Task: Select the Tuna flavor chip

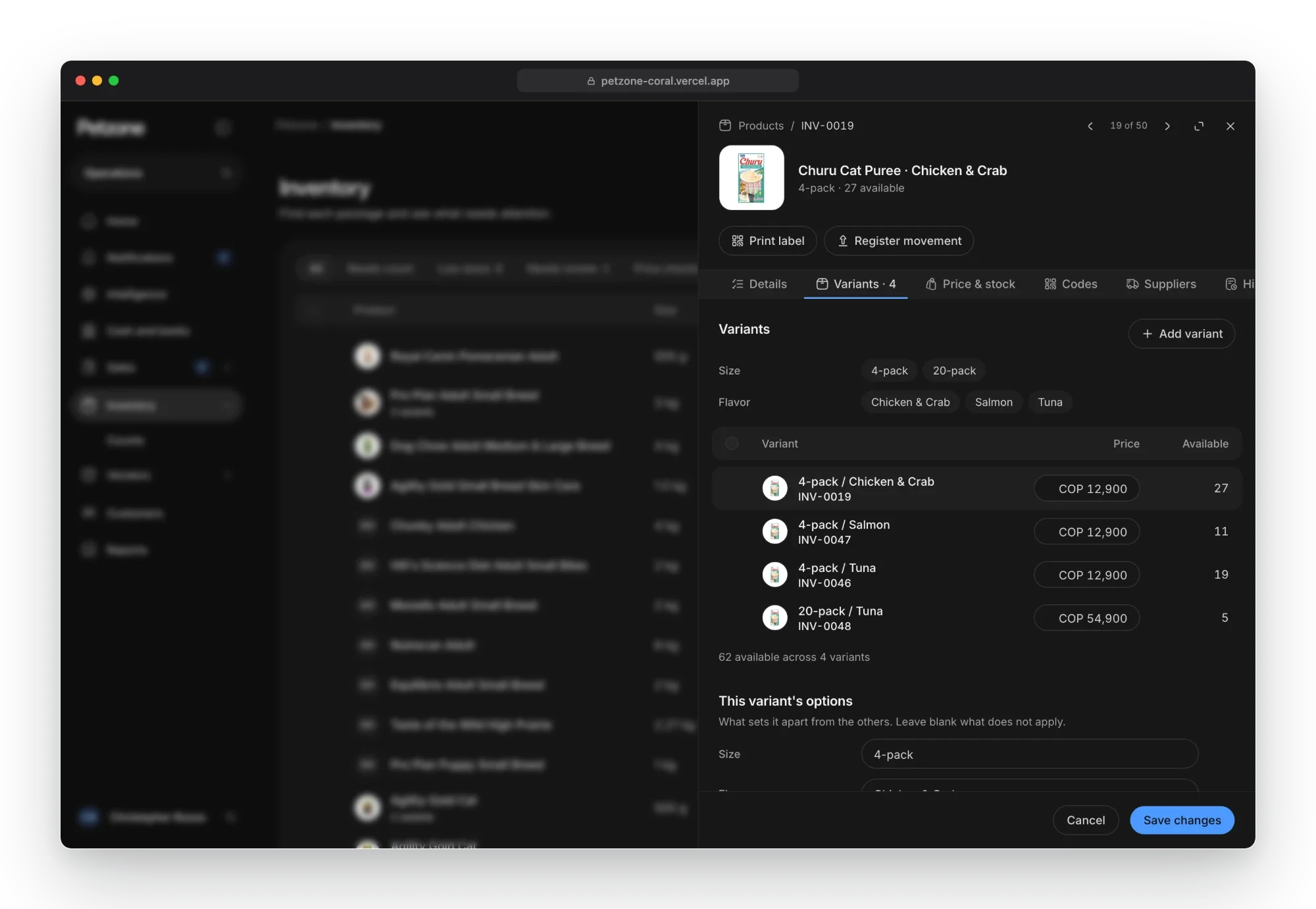Action: click(1050, 402)
